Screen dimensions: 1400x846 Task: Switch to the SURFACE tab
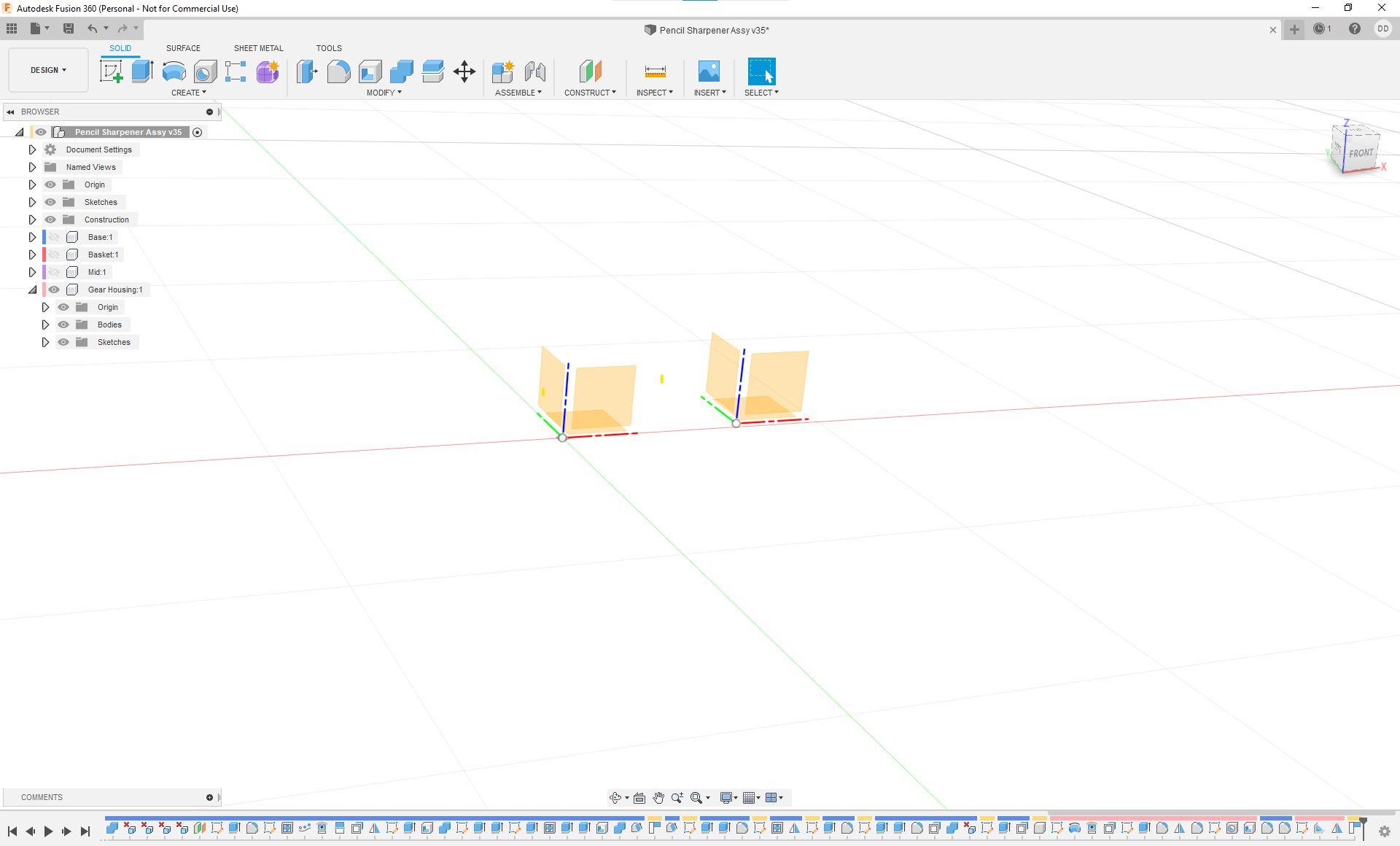pos(183,48)
